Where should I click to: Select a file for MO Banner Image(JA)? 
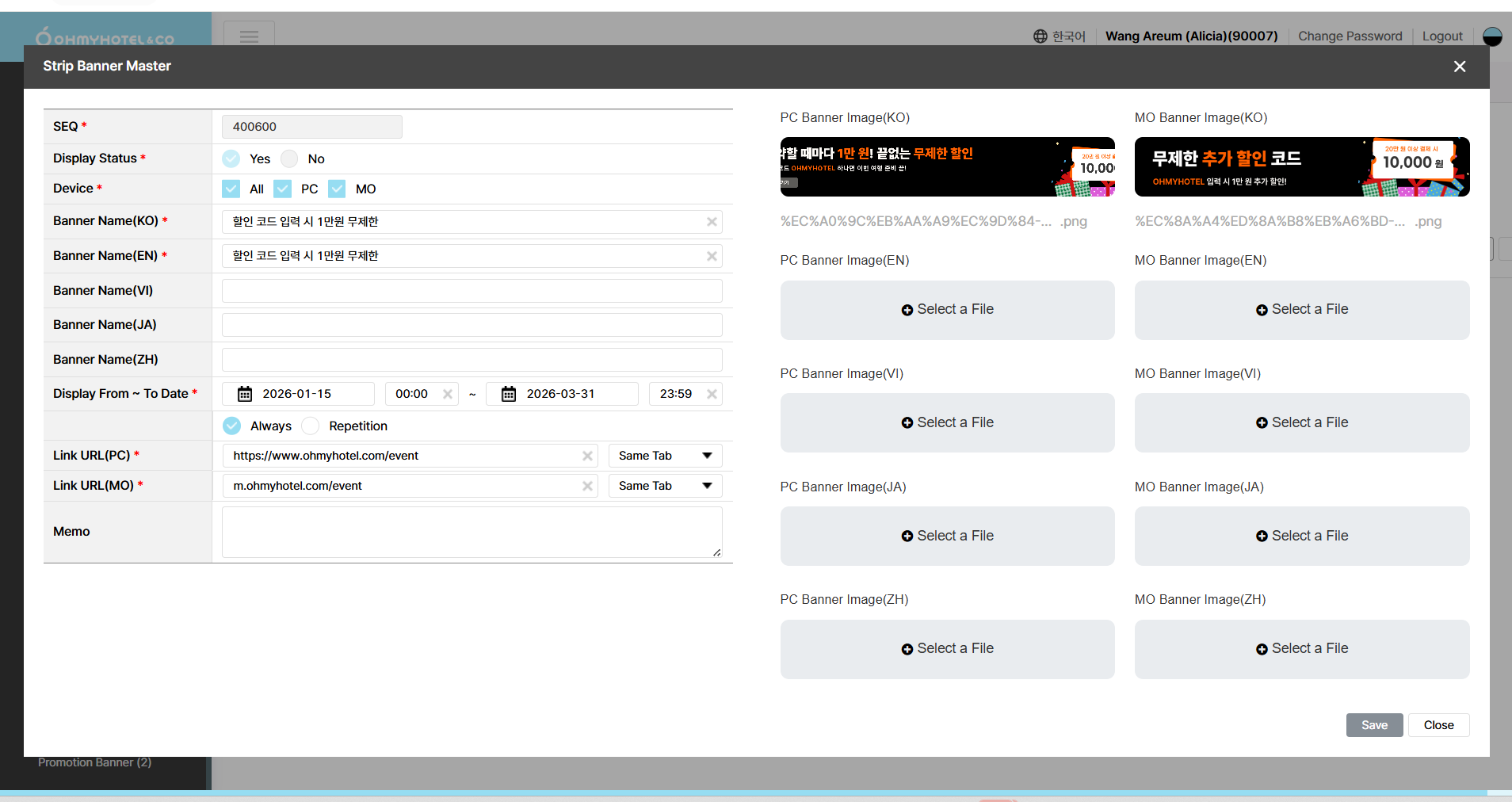1302,537
